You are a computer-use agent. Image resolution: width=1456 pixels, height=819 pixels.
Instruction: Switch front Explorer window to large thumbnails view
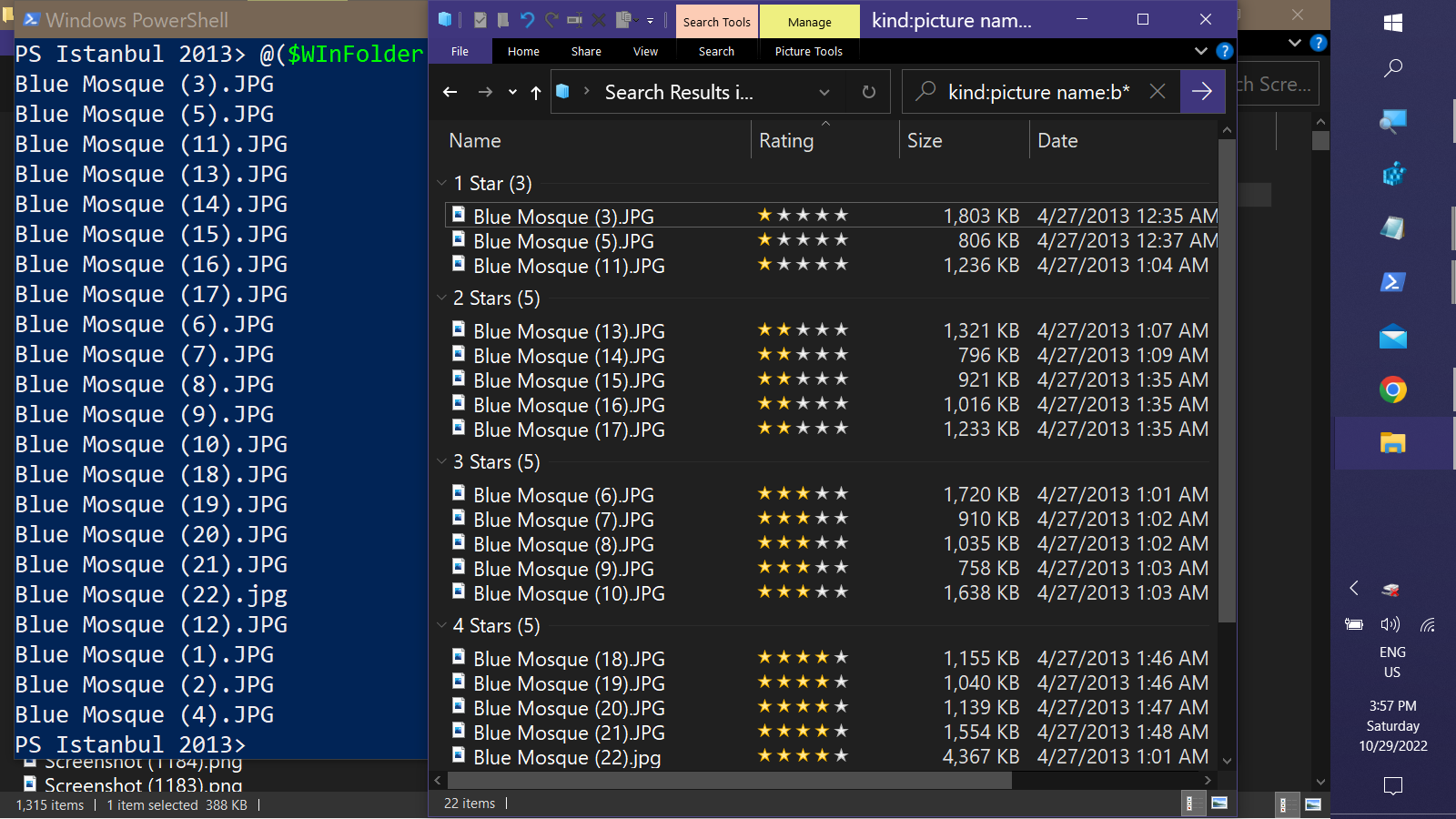1219,803
